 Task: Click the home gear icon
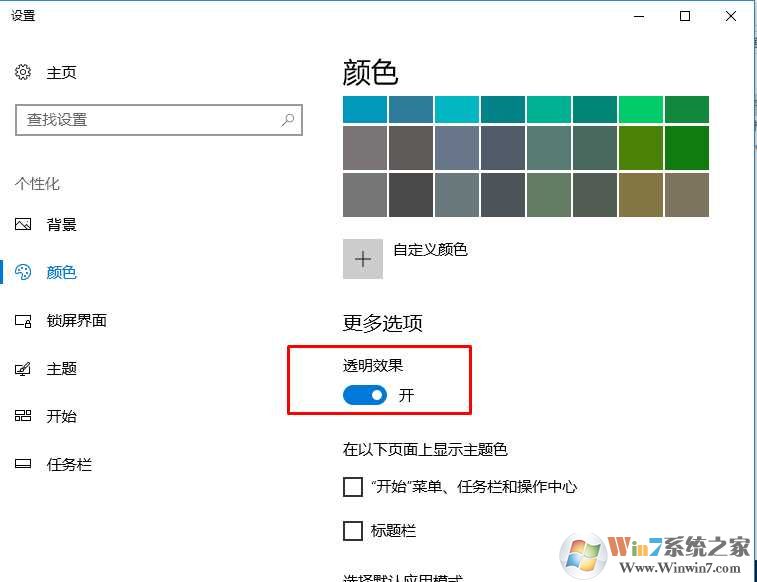[23, 72]
